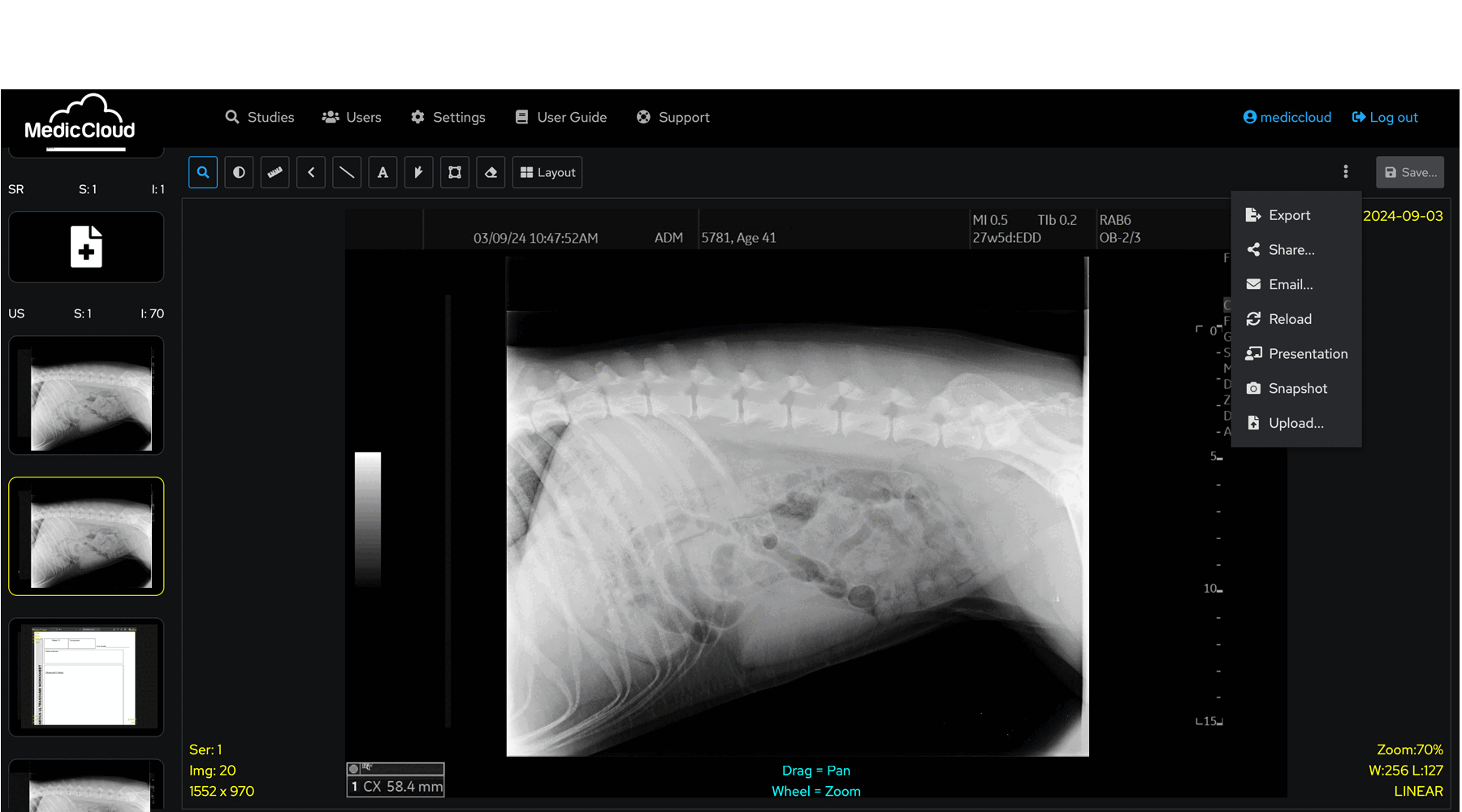Image resolution: width=1462 pixels, height=812 pixels.
Task: Click the Img: 20 overlay text
Action: click(213, 771)
